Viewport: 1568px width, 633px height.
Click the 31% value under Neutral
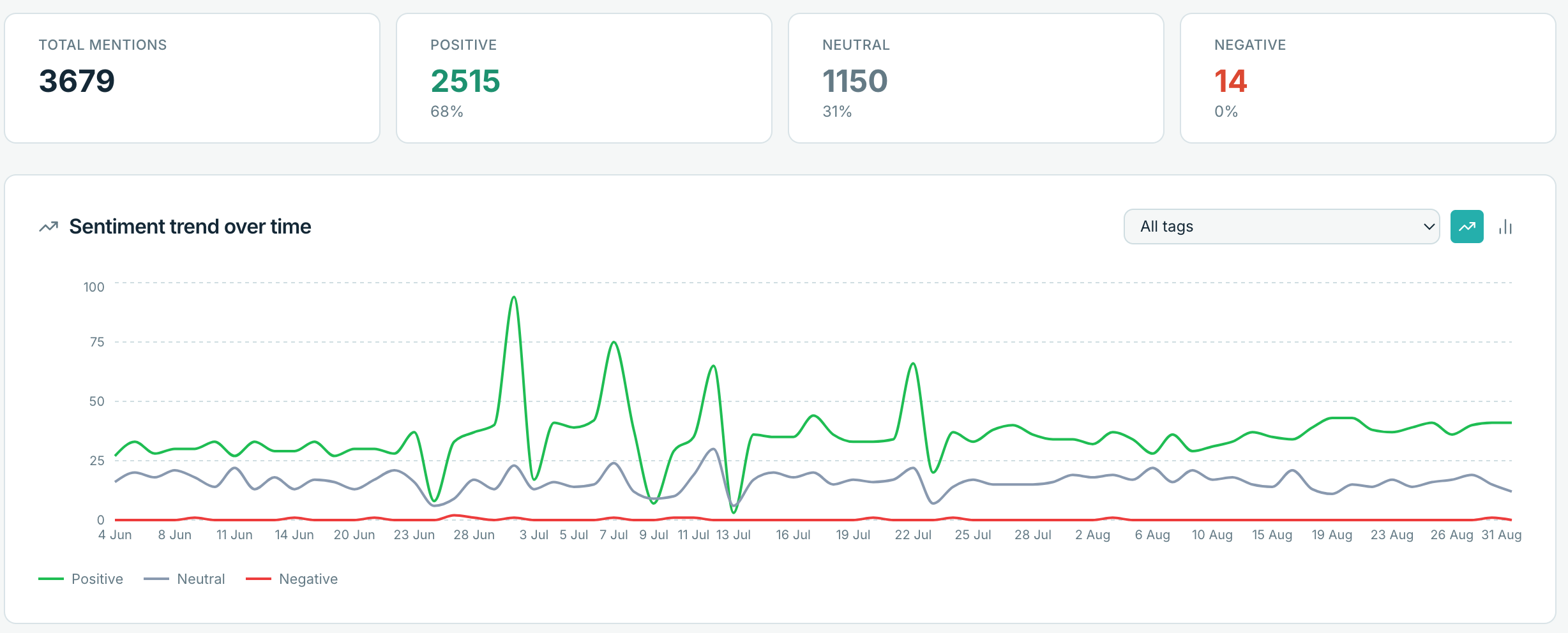(x=837, y=112)
